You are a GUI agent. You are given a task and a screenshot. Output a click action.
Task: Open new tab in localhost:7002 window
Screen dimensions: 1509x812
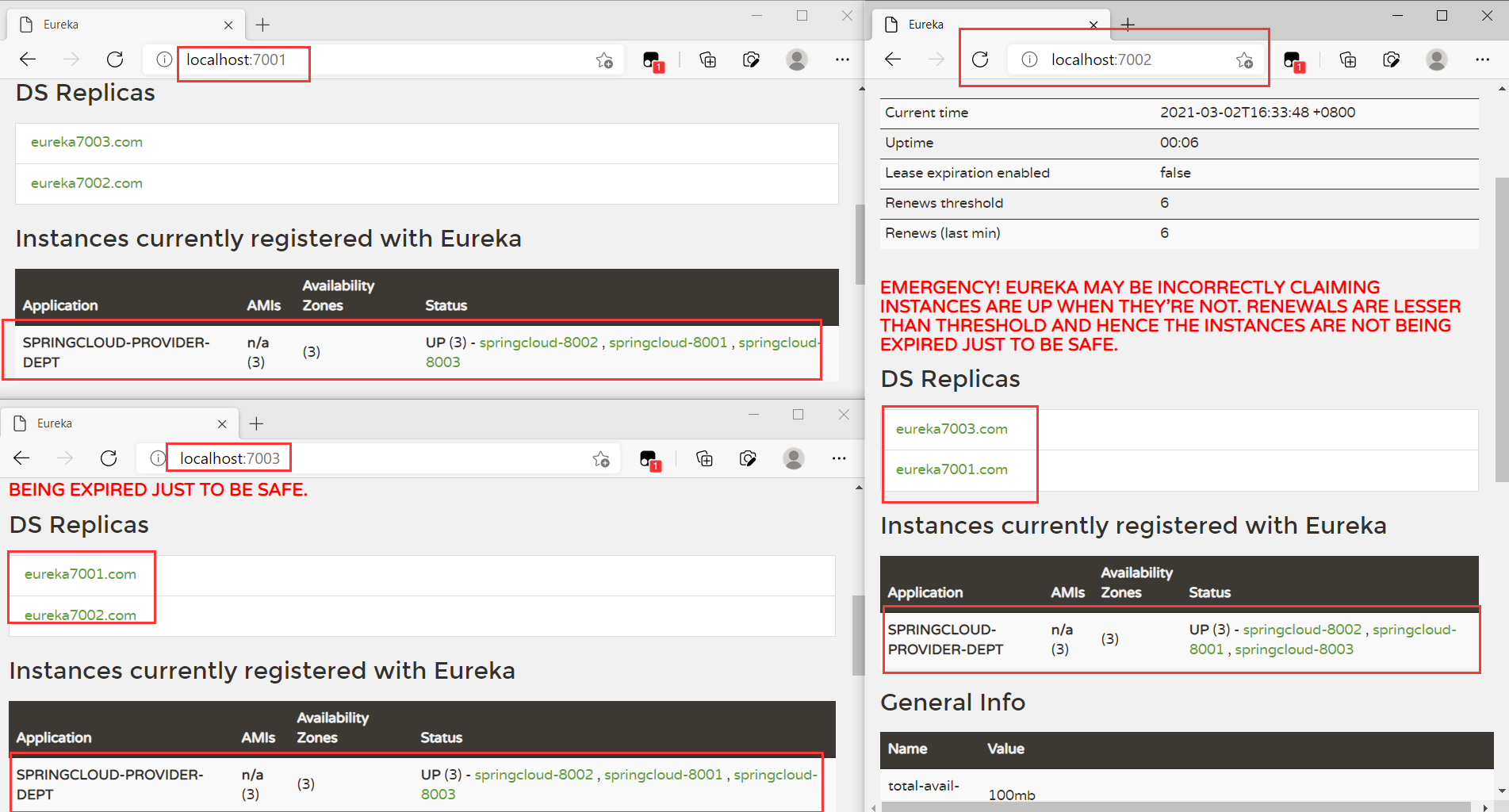1128,25
